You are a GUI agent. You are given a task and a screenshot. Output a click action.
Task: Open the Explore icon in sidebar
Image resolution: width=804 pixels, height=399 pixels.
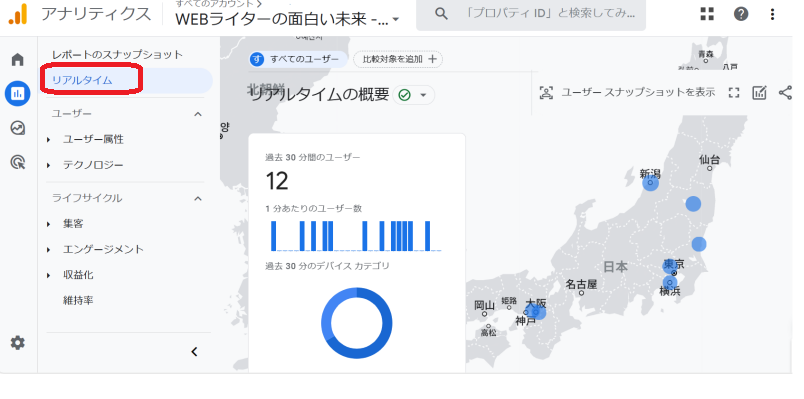pos(17,128)
